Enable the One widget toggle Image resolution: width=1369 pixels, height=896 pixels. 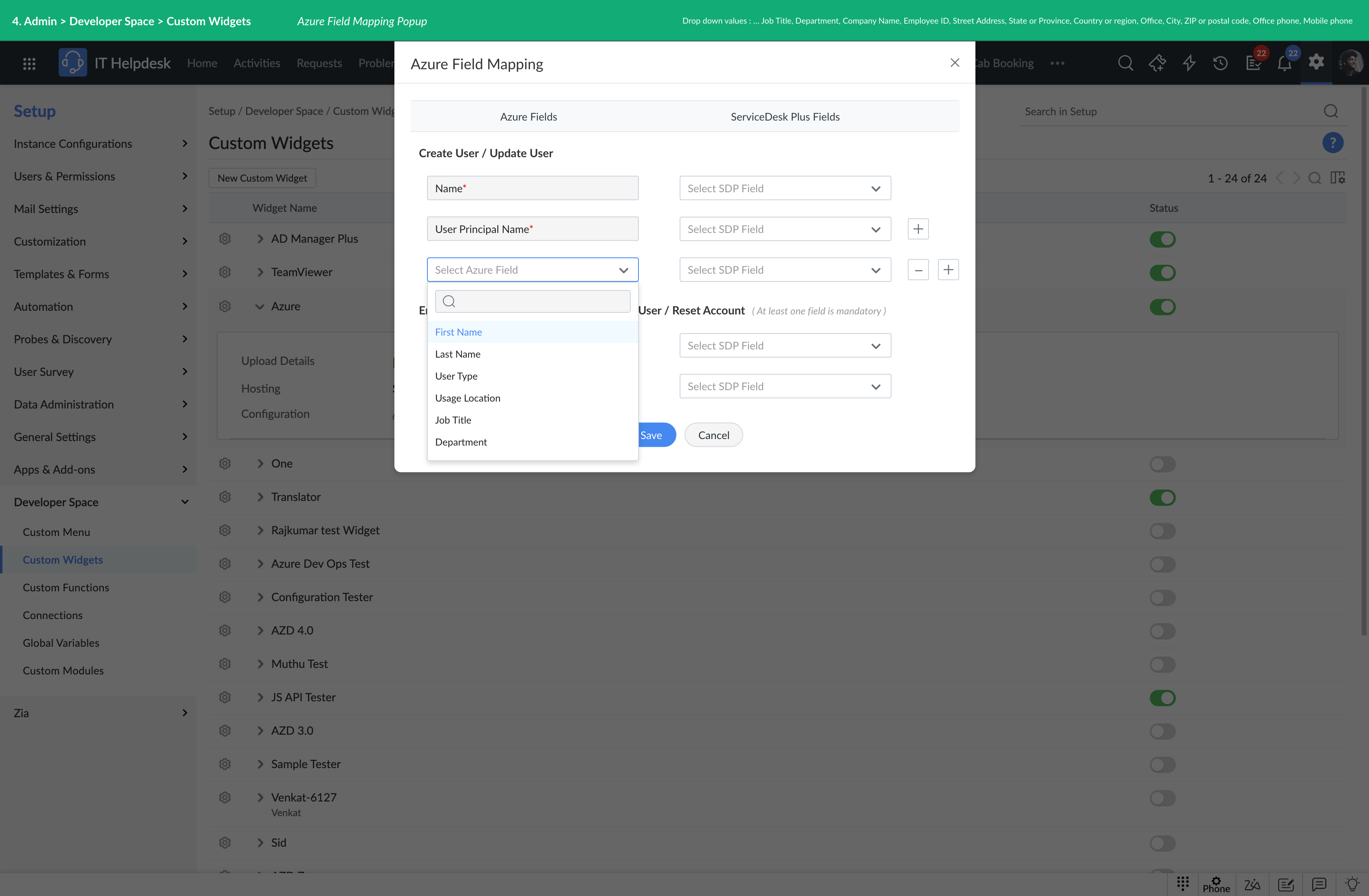pyautogui.click(x=1162, y=464)
